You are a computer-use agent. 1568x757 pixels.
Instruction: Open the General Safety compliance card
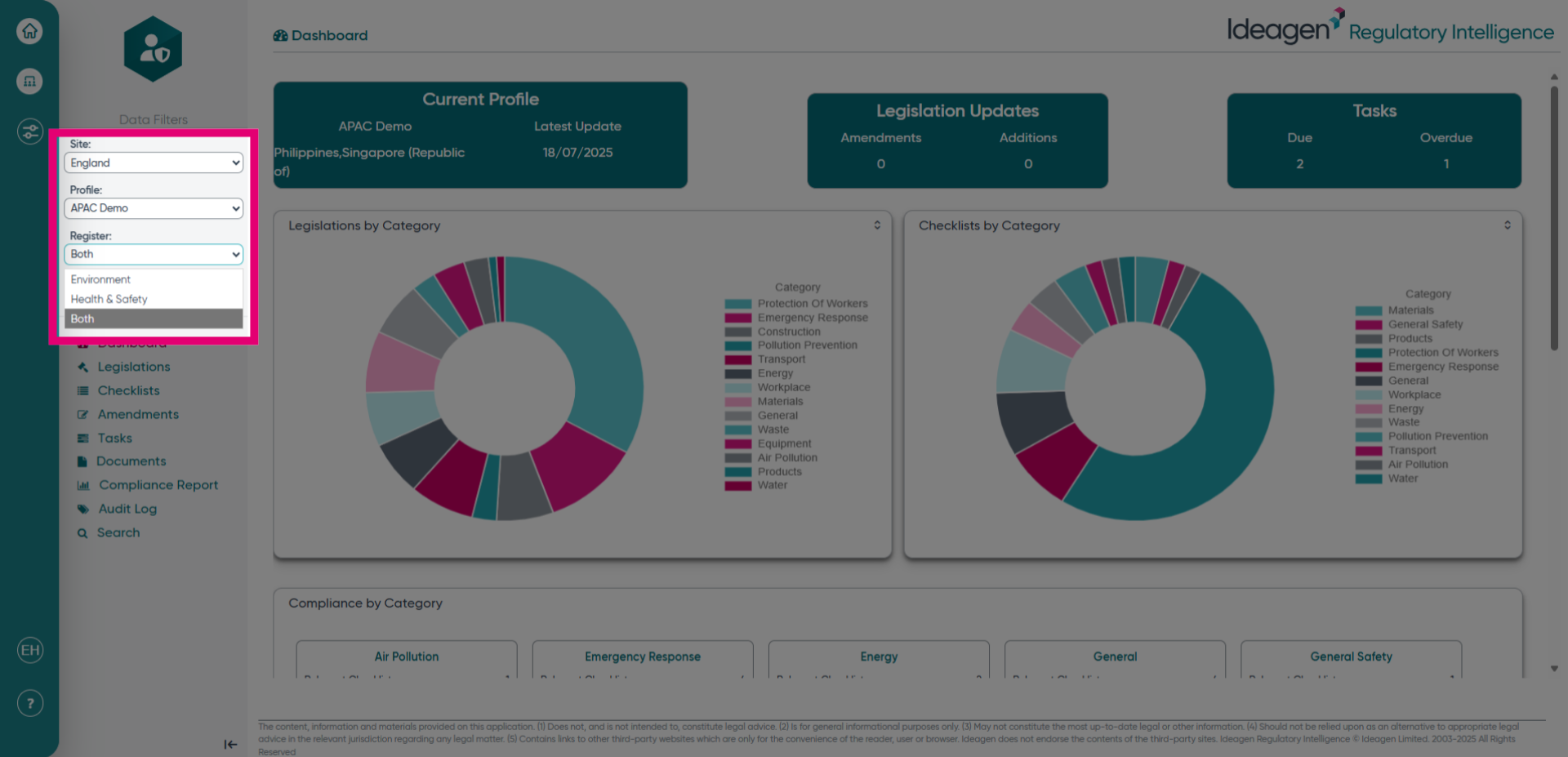pyautogui.click(x=1351, y=659)
